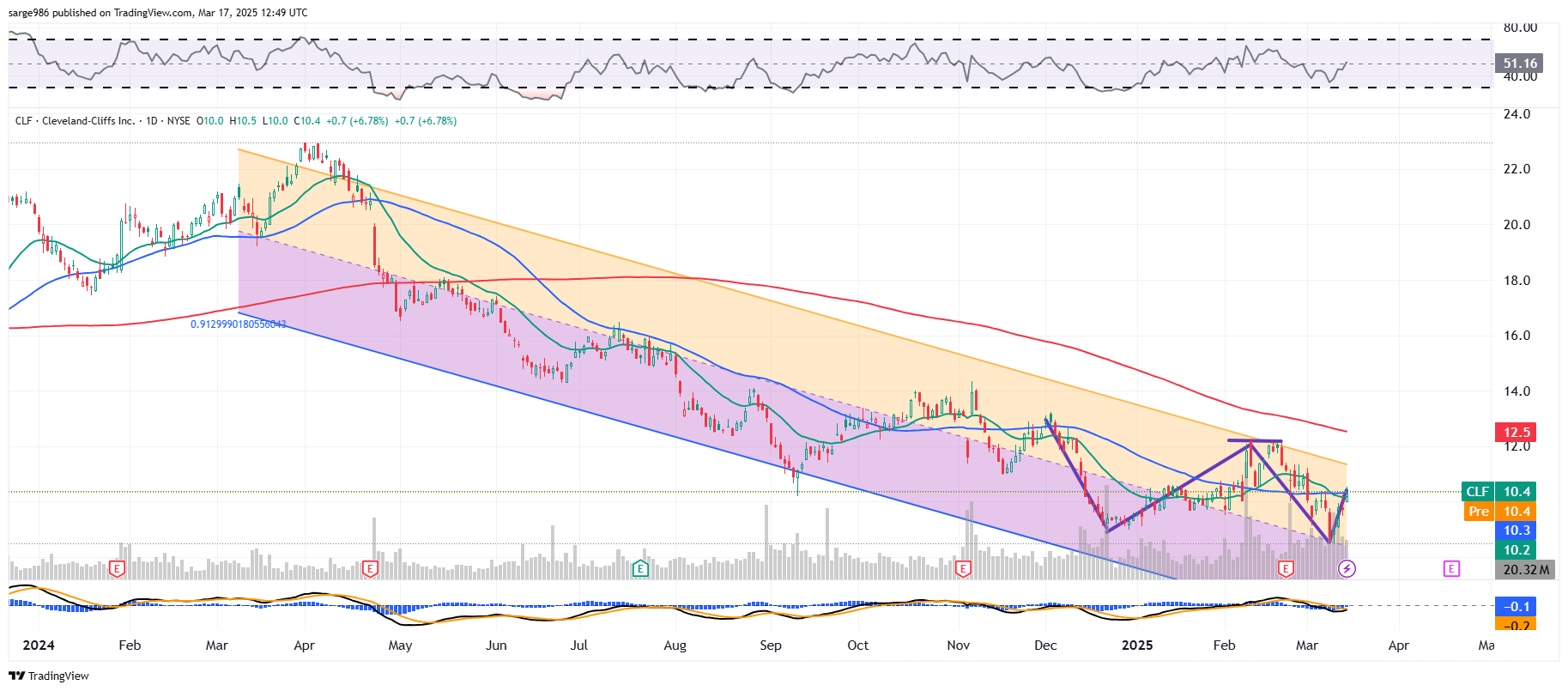Click the TradingView logo at bottom left
Viewport: 1568px width, 691px height.
click(49, 676)
